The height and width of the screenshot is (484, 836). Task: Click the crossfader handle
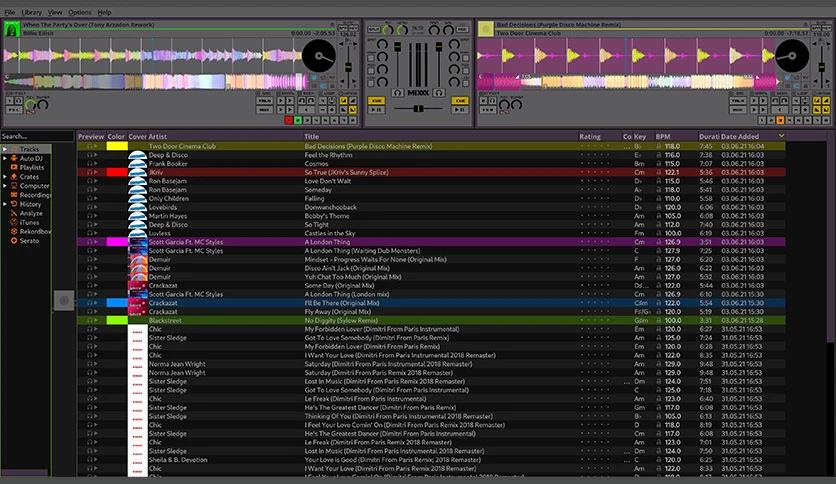tap(419, 109)
